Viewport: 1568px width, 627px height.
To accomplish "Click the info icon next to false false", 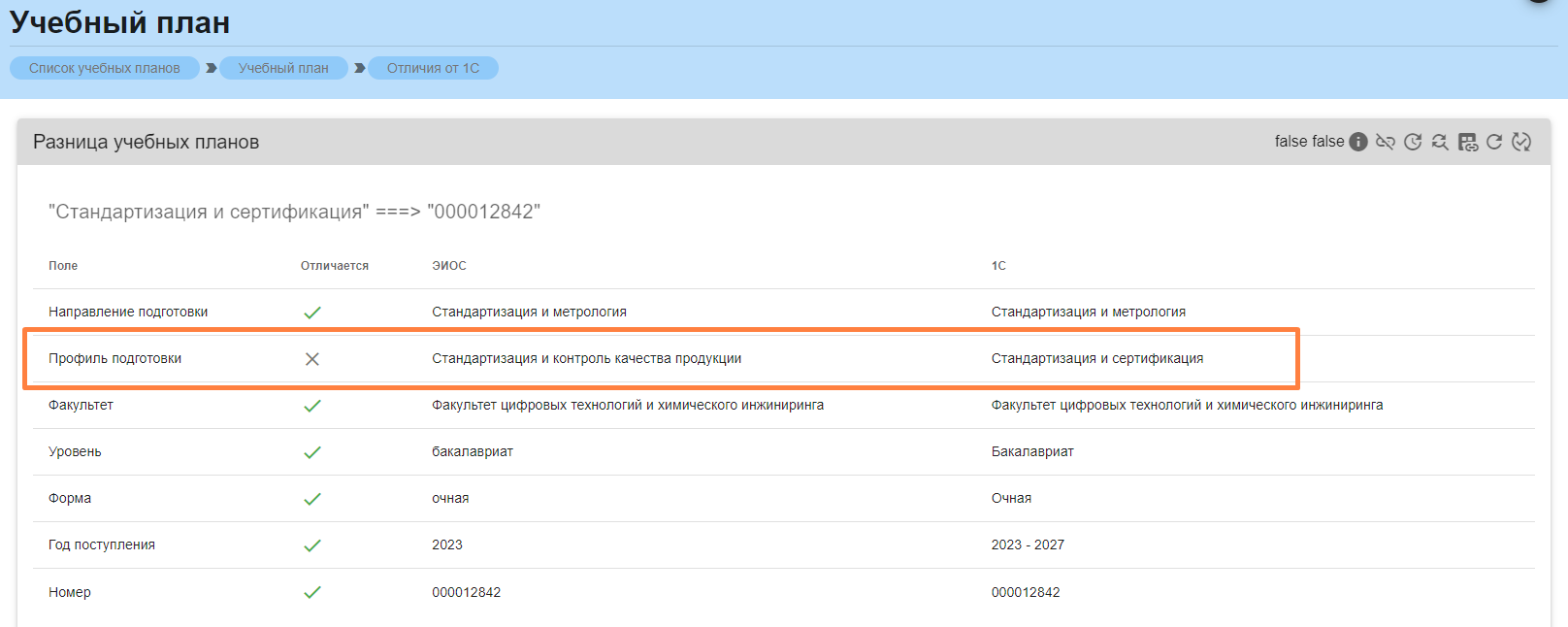I will tap(1358, 142).
